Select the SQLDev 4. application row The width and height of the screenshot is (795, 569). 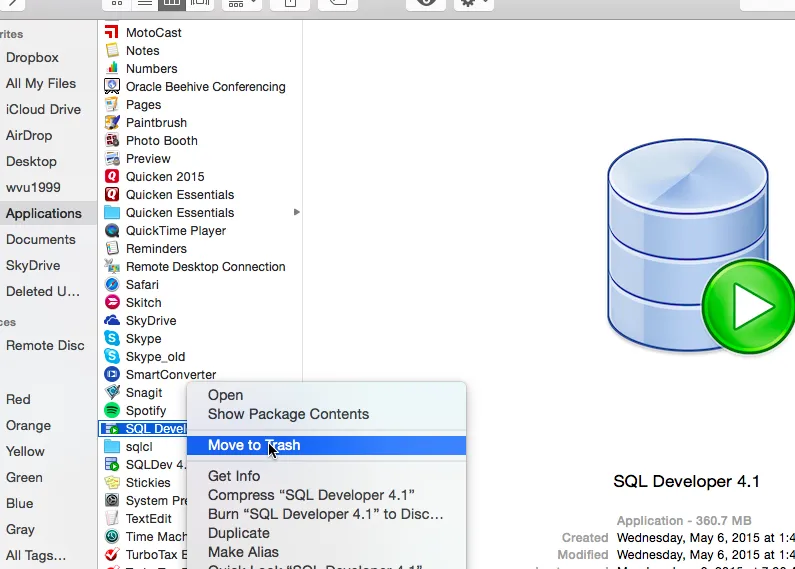[143, 465]
